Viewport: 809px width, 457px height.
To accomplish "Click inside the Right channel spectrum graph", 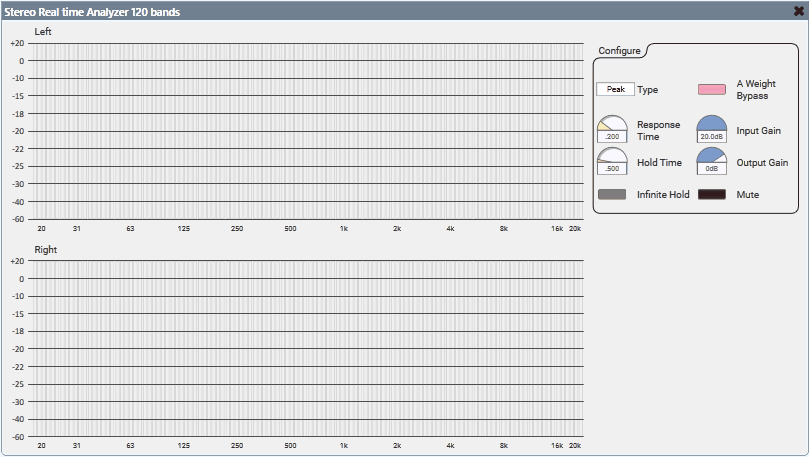I will (x=308, y=348).
